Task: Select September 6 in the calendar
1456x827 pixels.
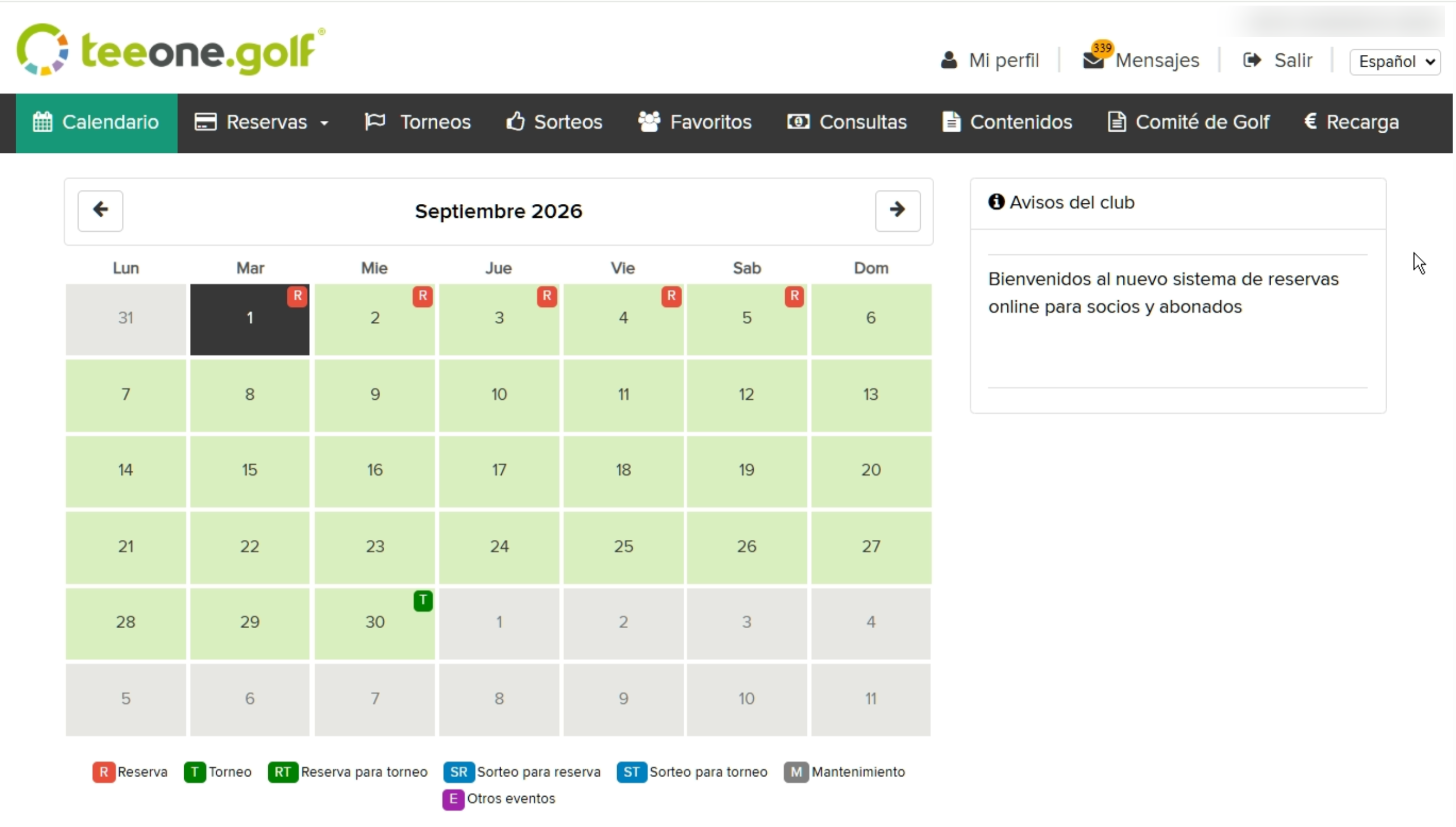Action: click(870, 319)
